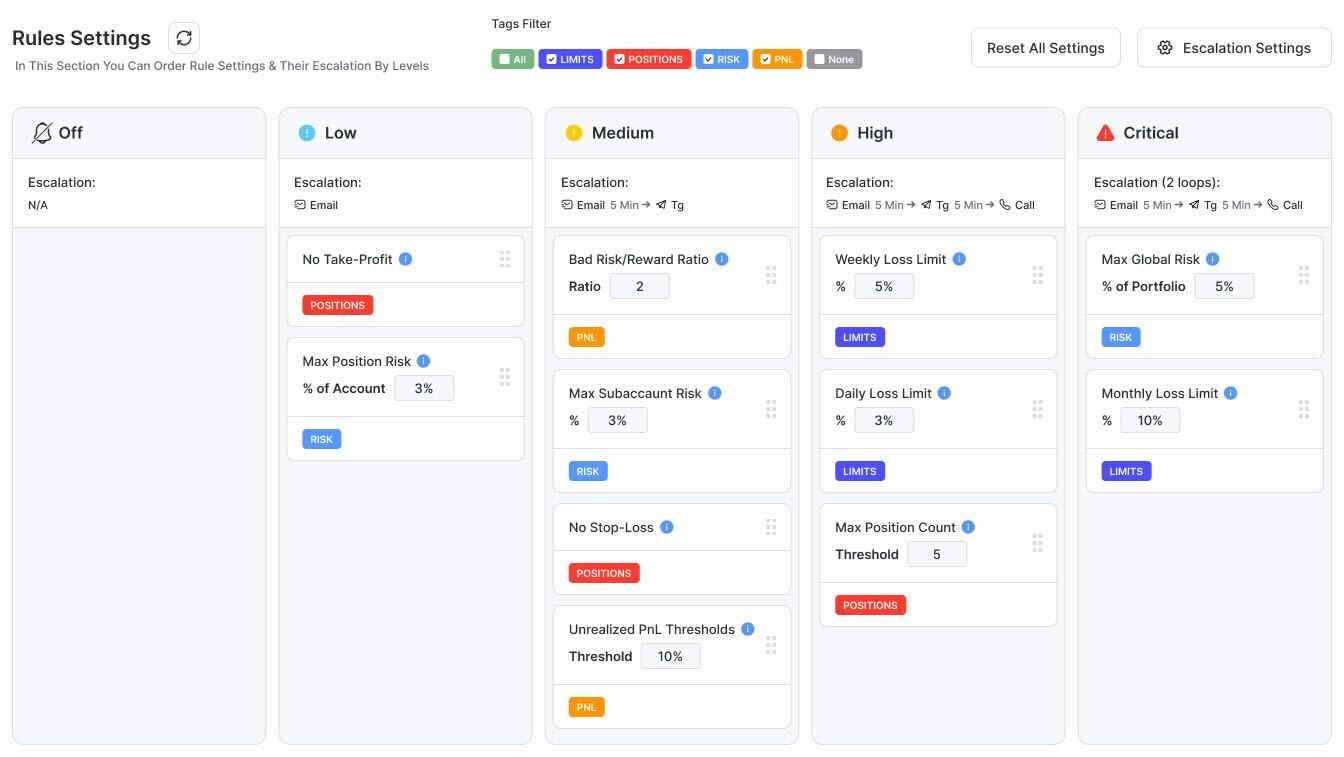Click info icon beside Max Position Count
Screen dimensions: 1344x757
click(x=968, y=527)
